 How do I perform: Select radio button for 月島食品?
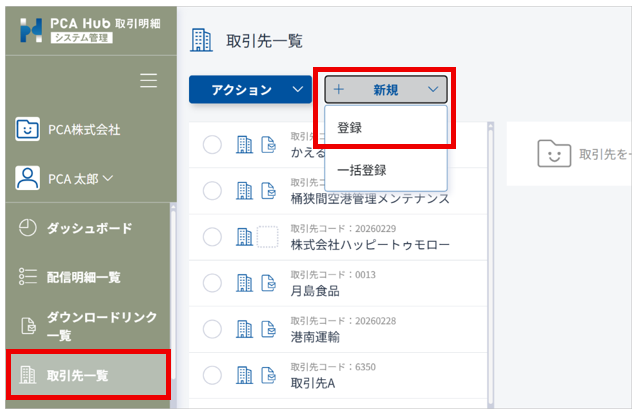[212, 283]
